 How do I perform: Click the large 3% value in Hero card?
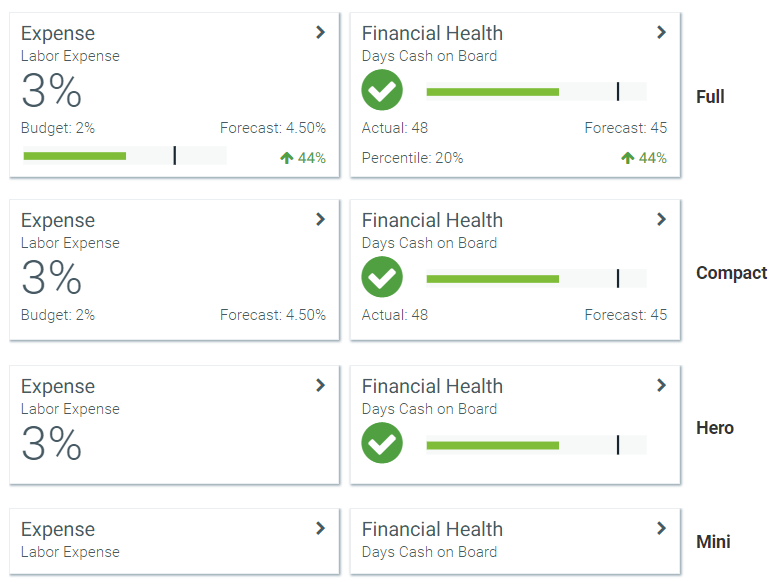(51, 443)
